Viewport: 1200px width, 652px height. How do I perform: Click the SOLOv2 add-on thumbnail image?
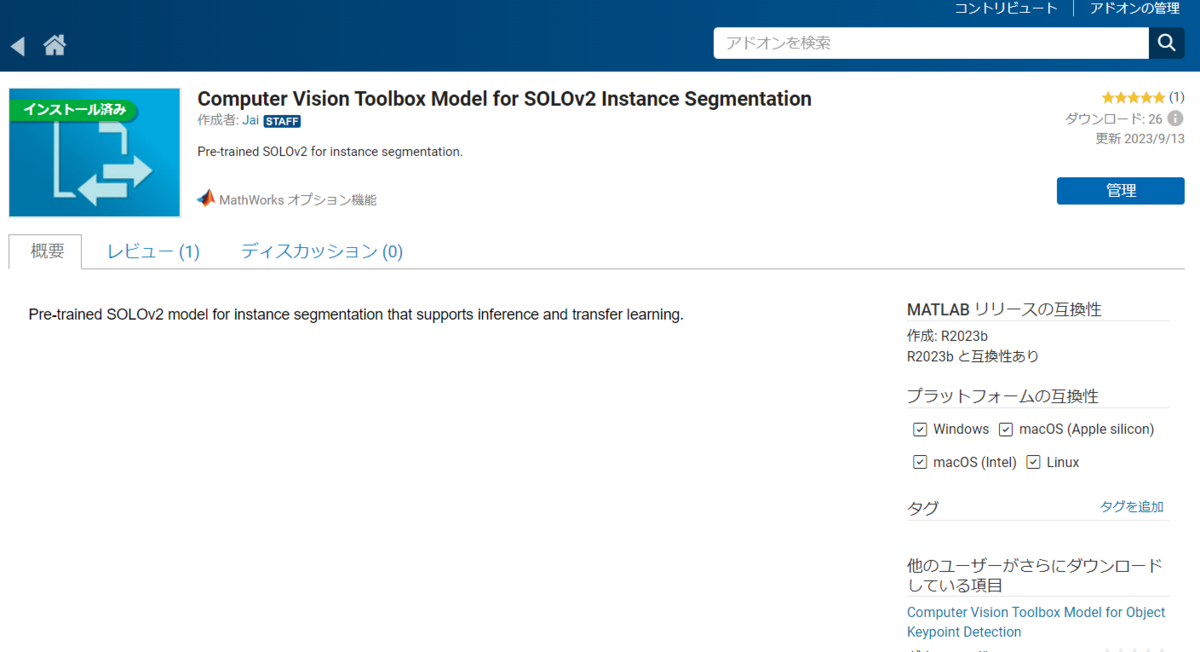click(94, 152)
